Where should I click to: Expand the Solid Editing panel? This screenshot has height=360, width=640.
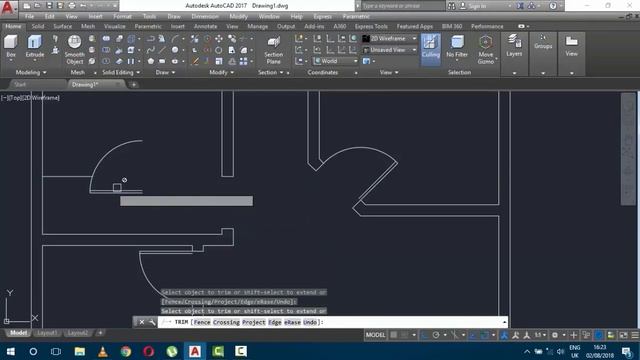click(x=121, y=72)
